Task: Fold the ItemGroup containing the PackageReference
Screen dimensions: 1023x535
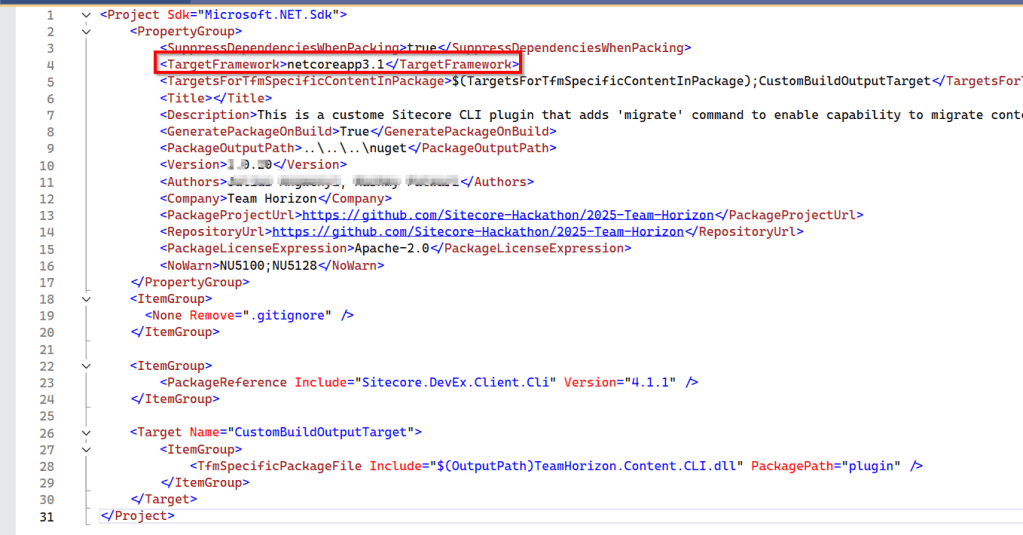Action: [x=86, y=366]
